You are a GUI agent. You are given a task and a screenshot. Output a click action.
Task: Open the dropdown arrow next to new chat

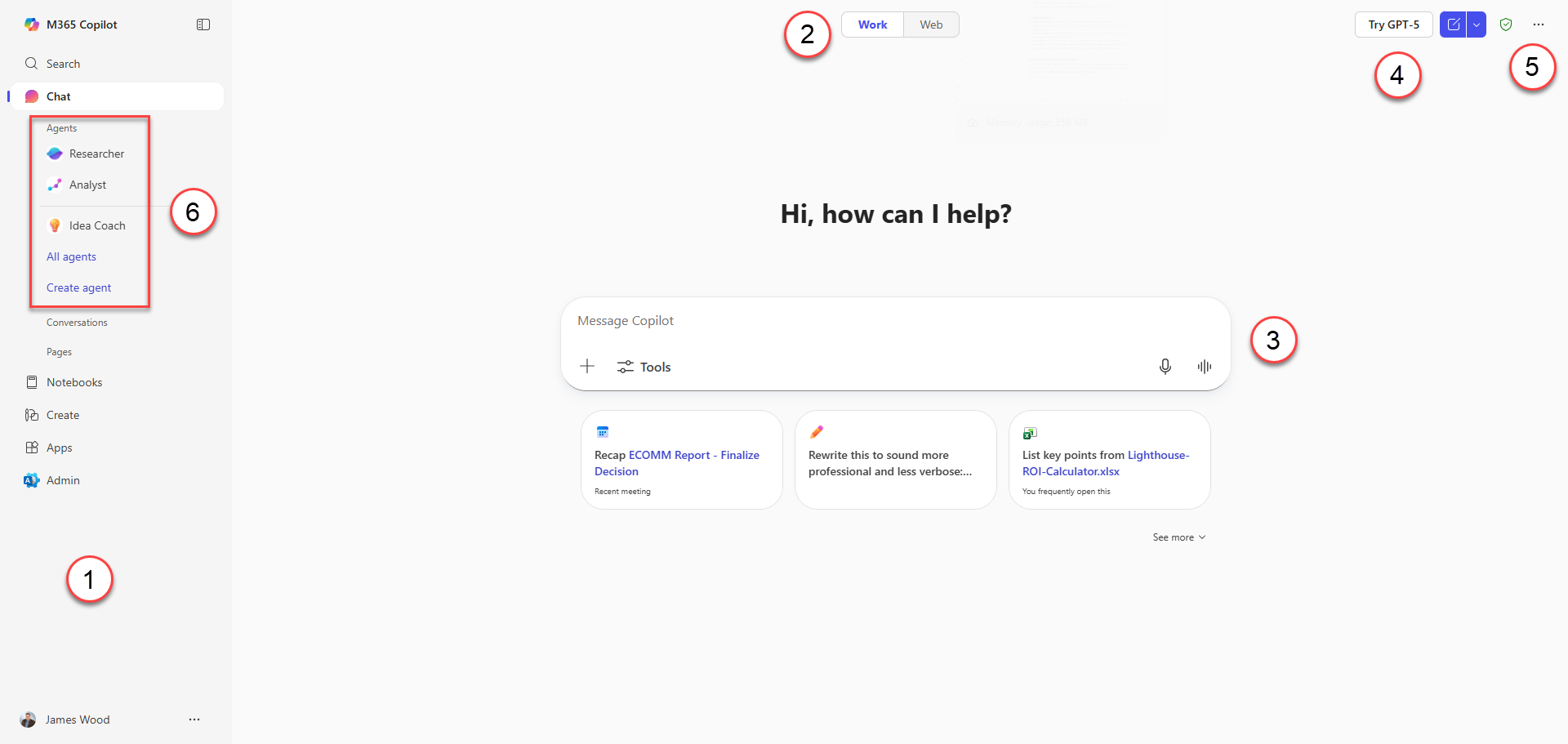[x=1477, y=25]
